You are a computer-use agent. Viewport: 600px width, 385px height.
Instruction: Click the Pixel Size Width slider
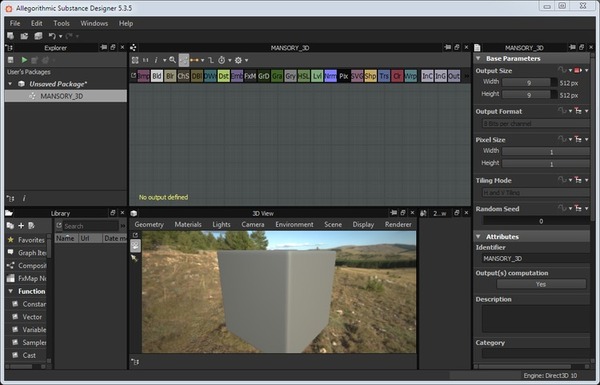click(546, 152)
